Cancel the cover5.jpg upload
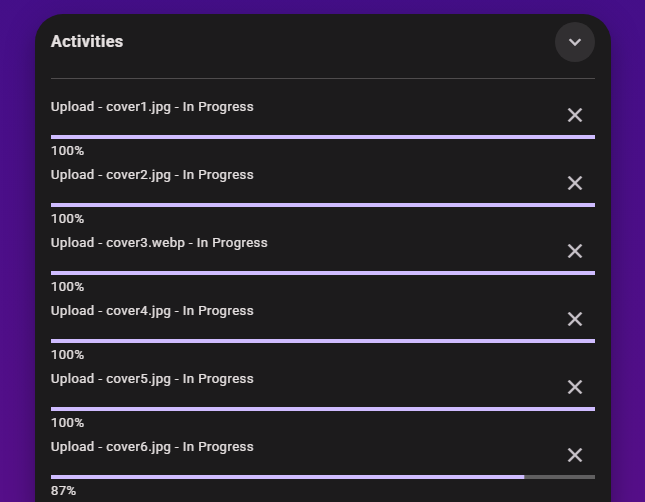 (x=575, y=387)
